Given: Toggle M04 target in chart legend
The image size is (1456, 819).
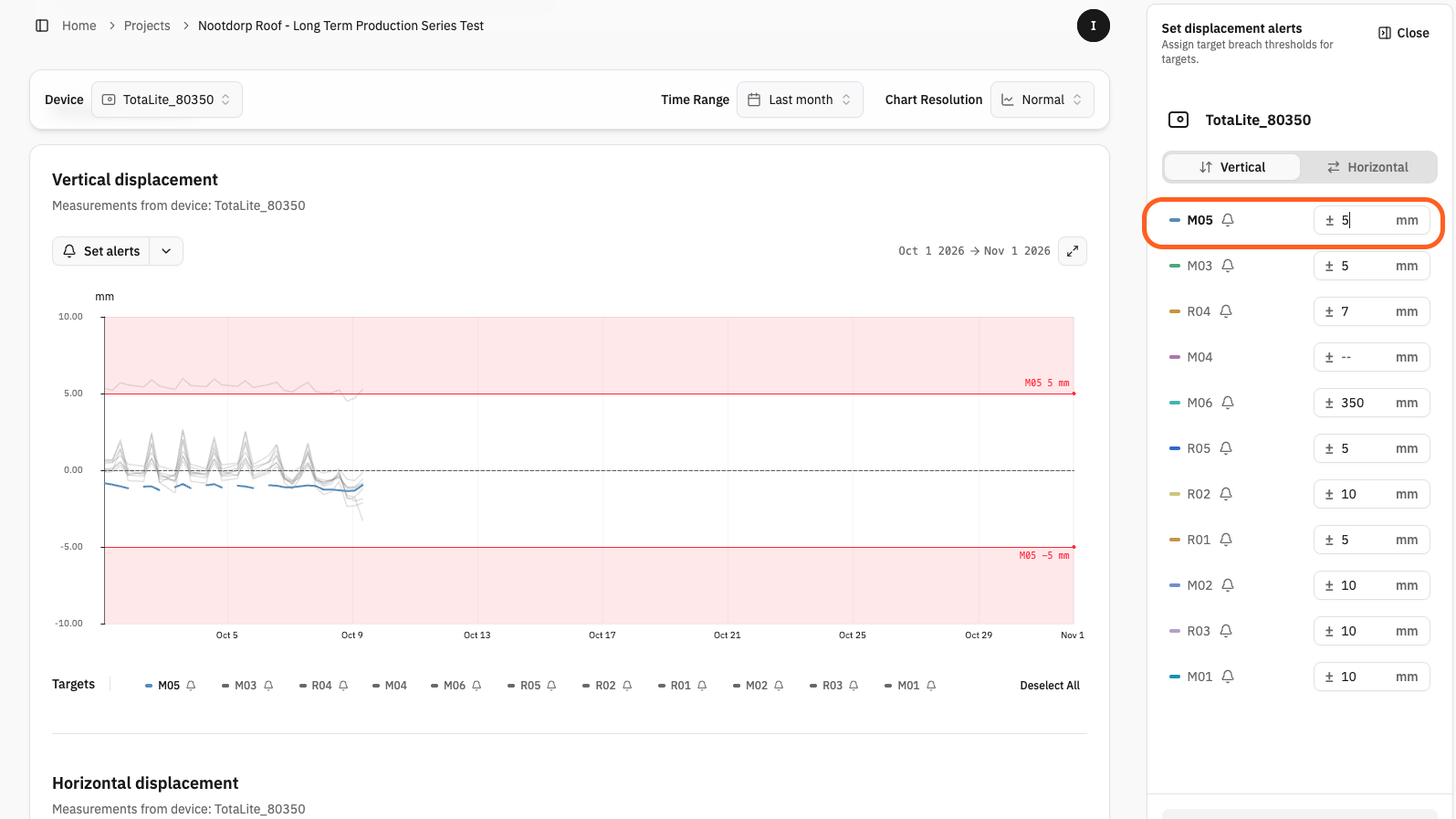Looking at the screenshot, I should pos(390,686).
